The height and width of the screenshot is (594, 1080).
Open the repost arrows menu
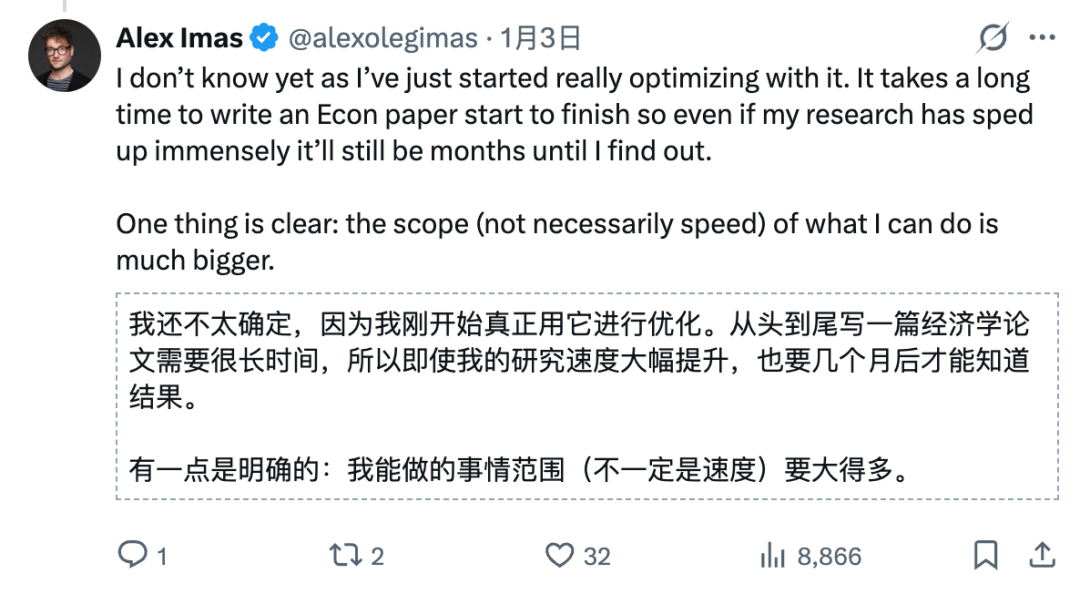(x=346, y=555)
